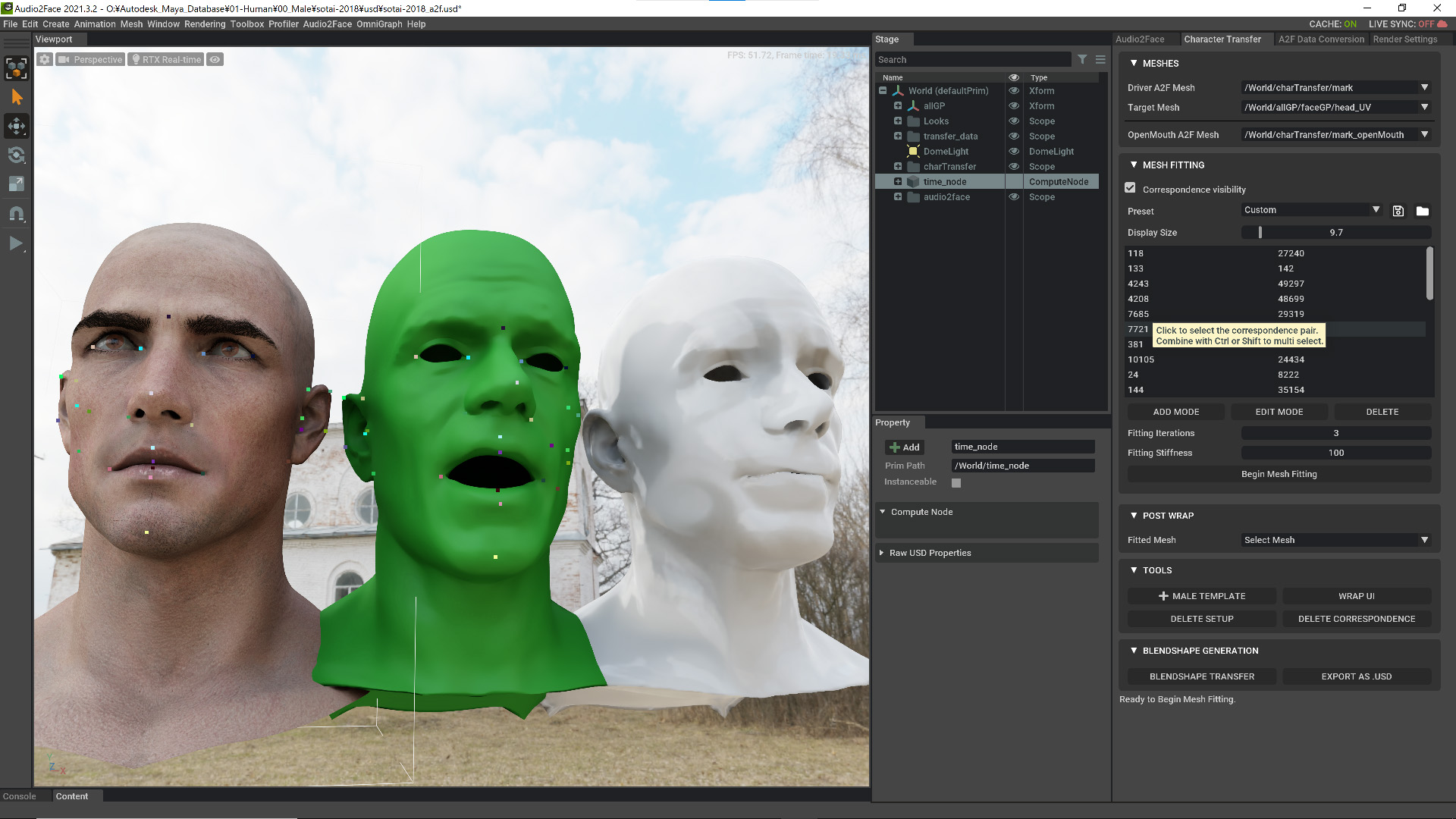Select the selection mode cubes icon
This screenshot has width=1456, height=819.
[x=16, y=68]
